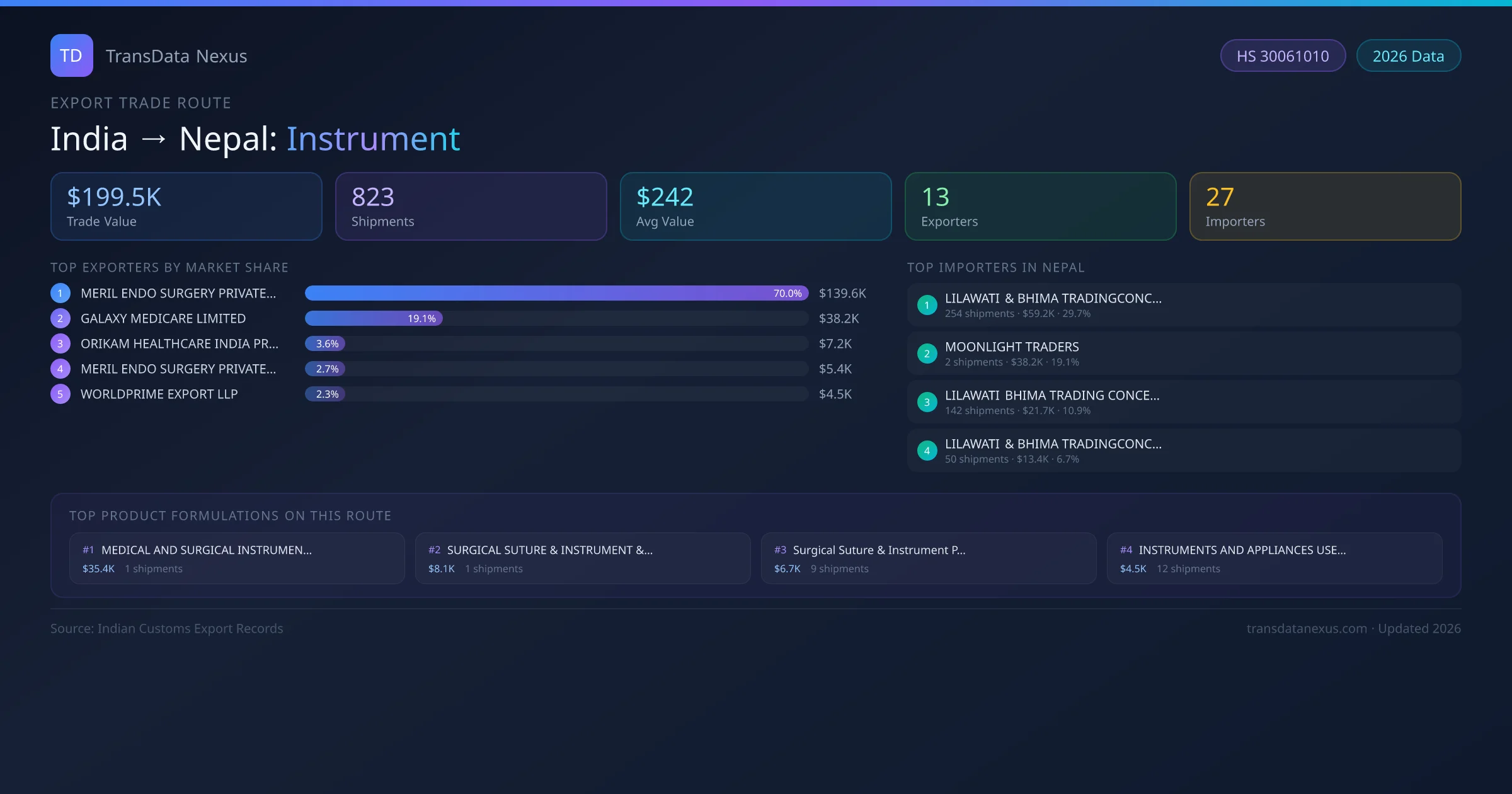Select the 2026 Data pill
The width and height of the screenshot is (1512, 794).
[1408, 56]
